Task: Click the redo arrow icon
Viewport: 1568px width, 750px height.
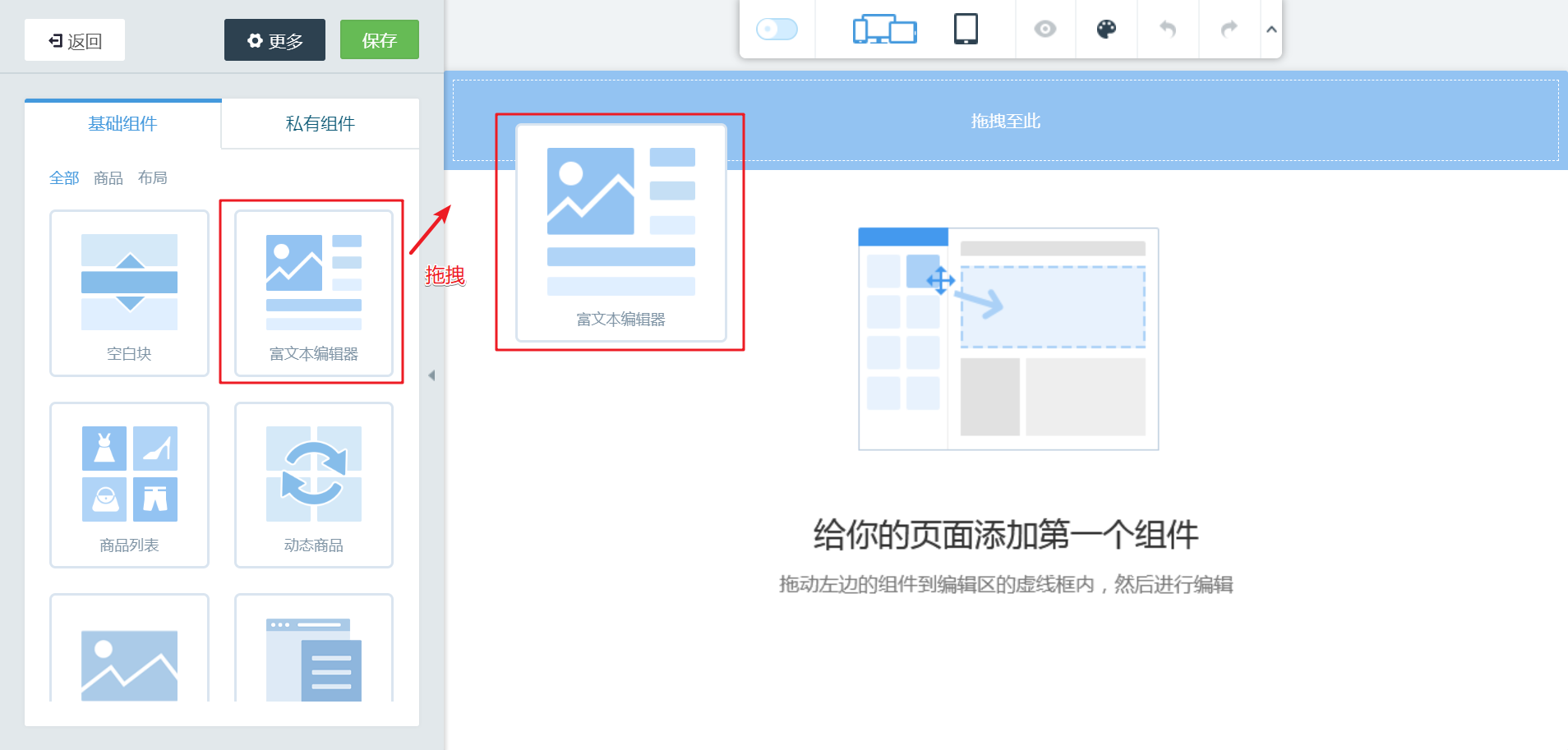Action: (1228, 29)
